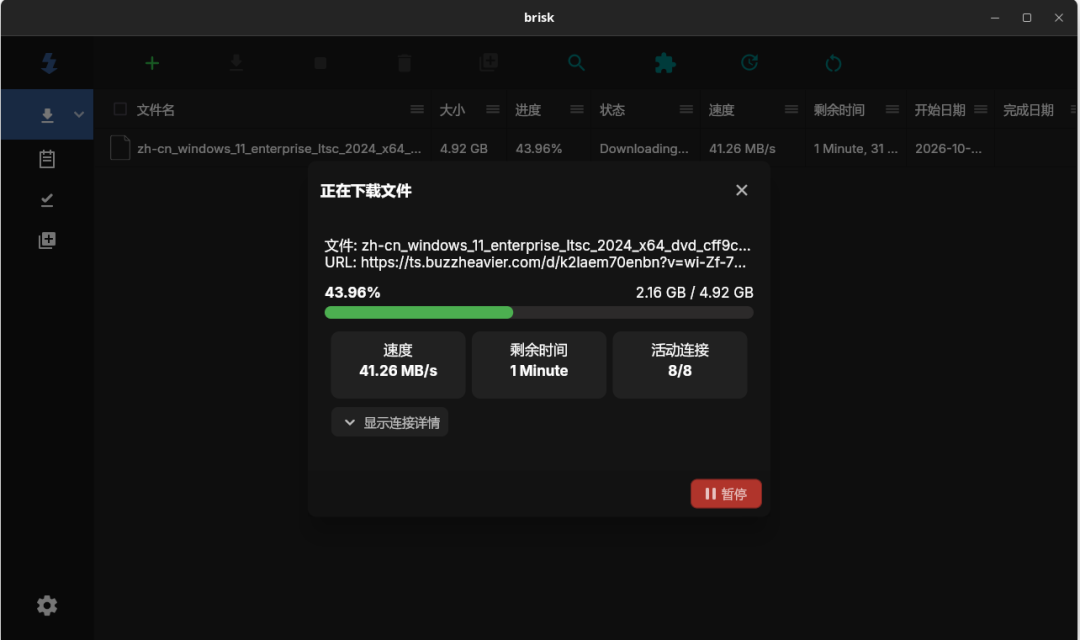Click the 2.16 GB / 4.92 GB text
Image resolution: width=1080 pixels, height=640 pixels.
pos(694,292)
